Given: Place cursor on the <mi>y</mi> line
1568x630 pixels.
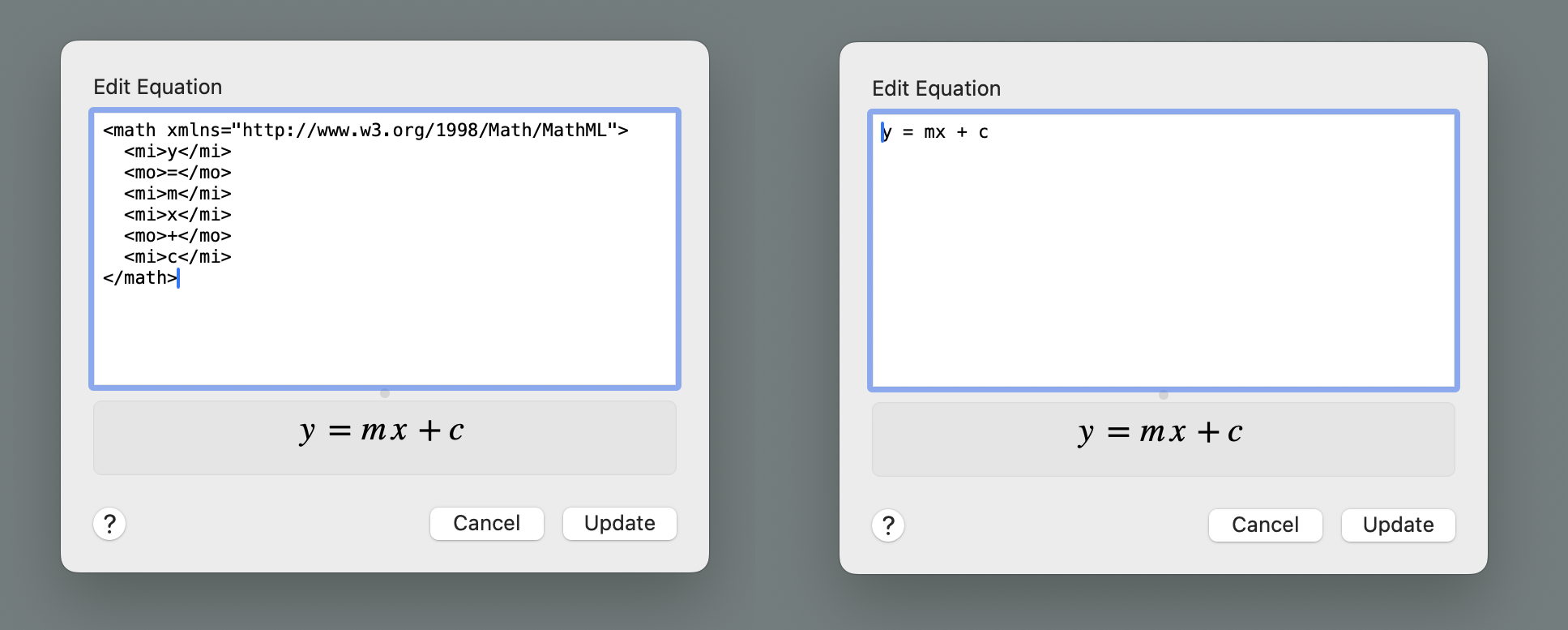Looking at the screenshot, I should pyautogui.click(x=177, y=152).
